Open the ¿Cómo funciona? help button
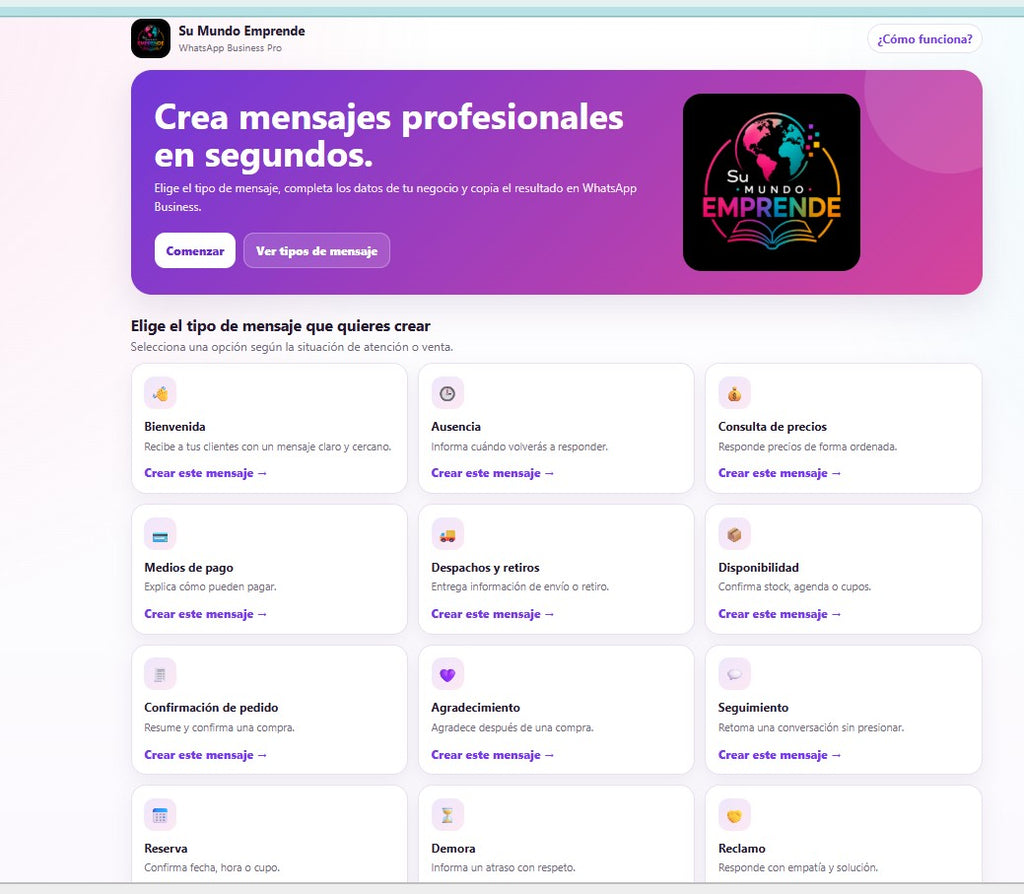 pos(925,39)
